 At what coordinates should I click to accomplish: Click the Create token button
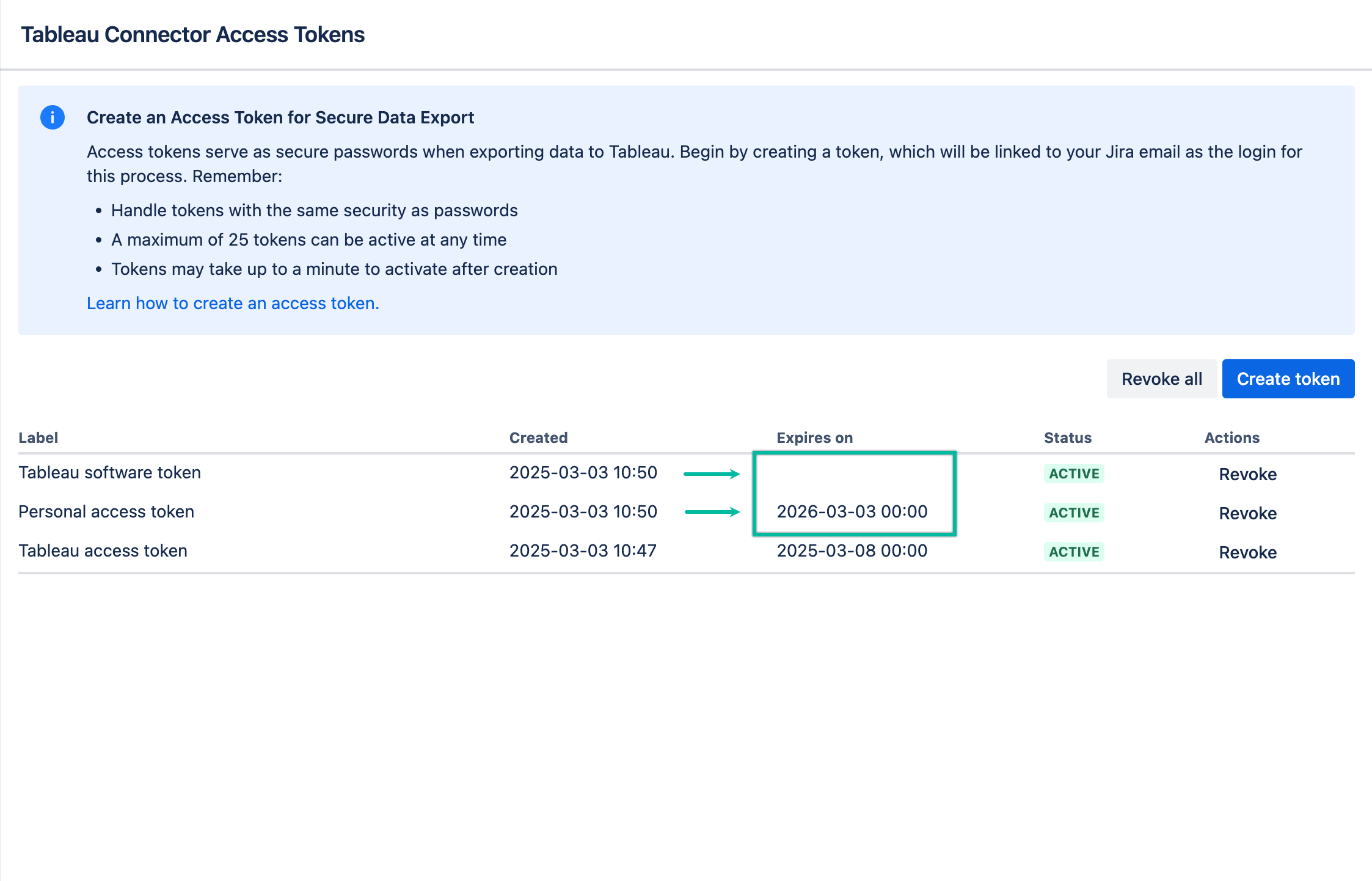click(x=1288, y=379)
